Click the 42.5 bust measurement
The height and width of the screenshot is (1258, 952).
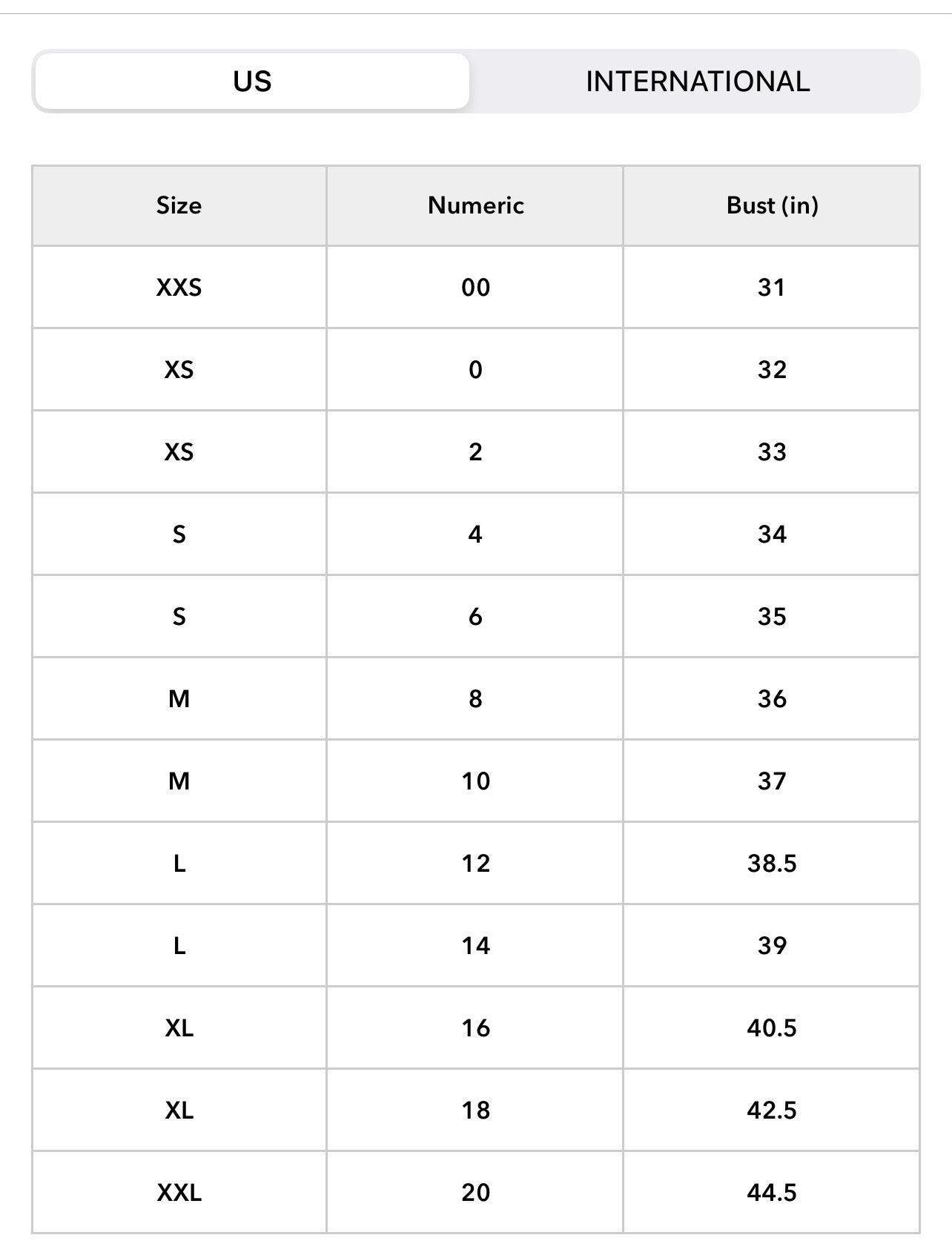pyautogui.click(x=772, y=1110)
